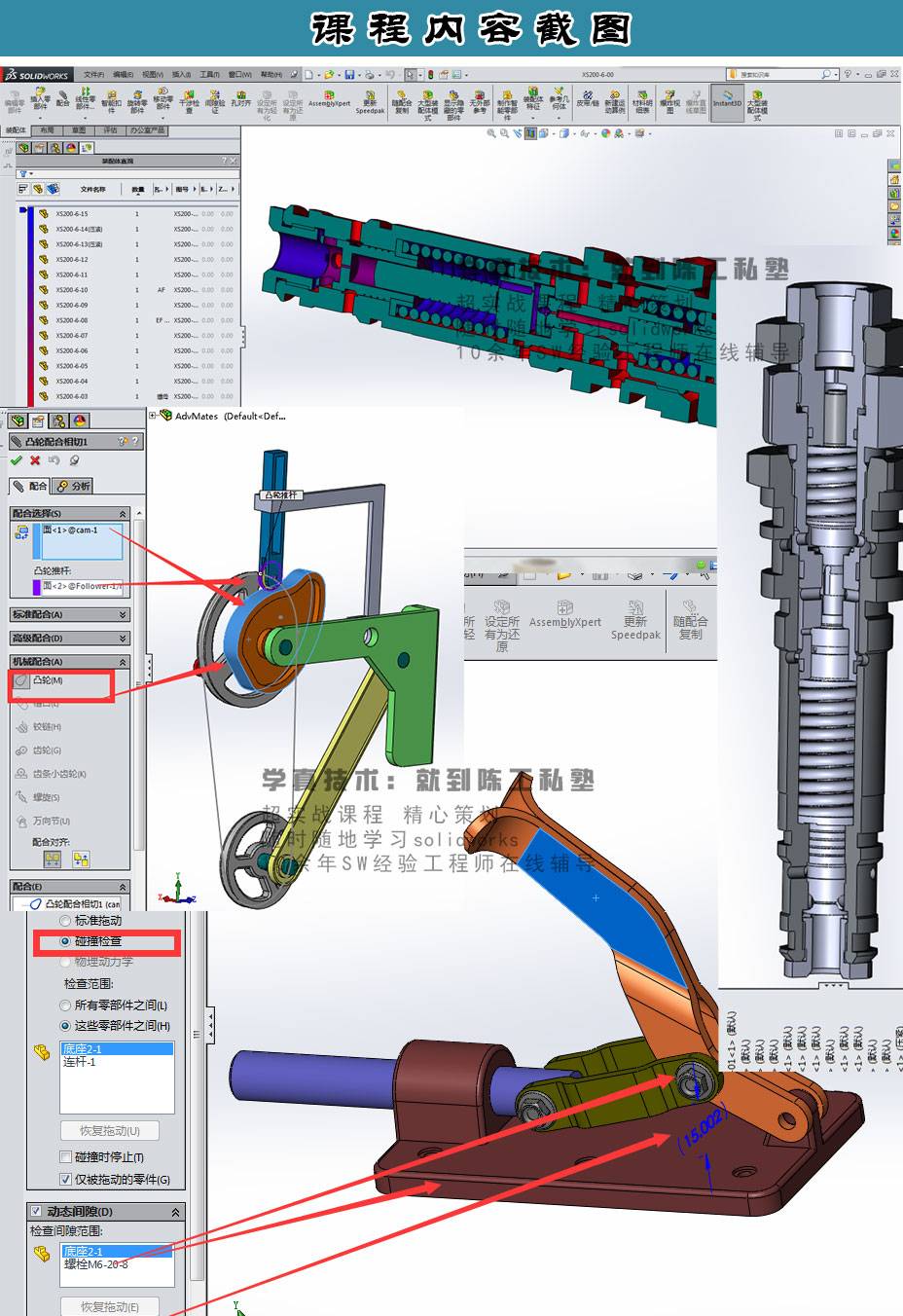Select 连杆-1 in the component list
This screenshot has height=1316, width=903.
click(80, 1062)
